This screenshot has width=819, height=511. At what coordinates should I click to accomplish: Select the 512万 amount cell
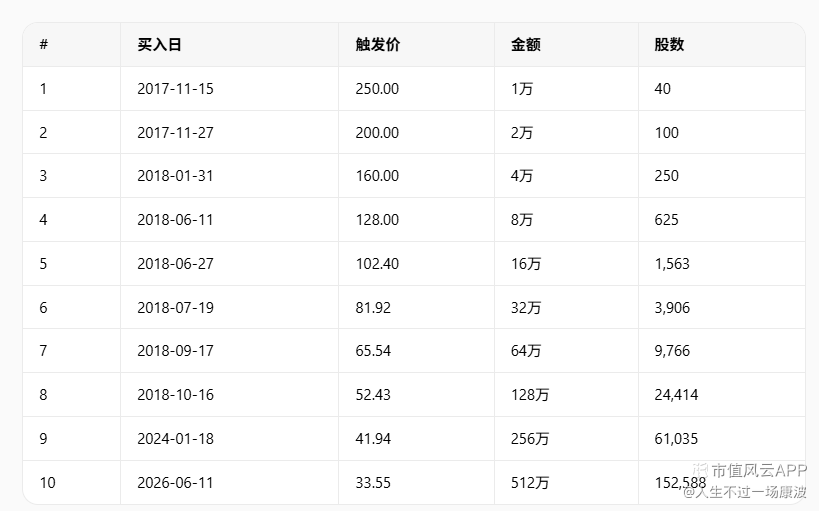point(530,482)
